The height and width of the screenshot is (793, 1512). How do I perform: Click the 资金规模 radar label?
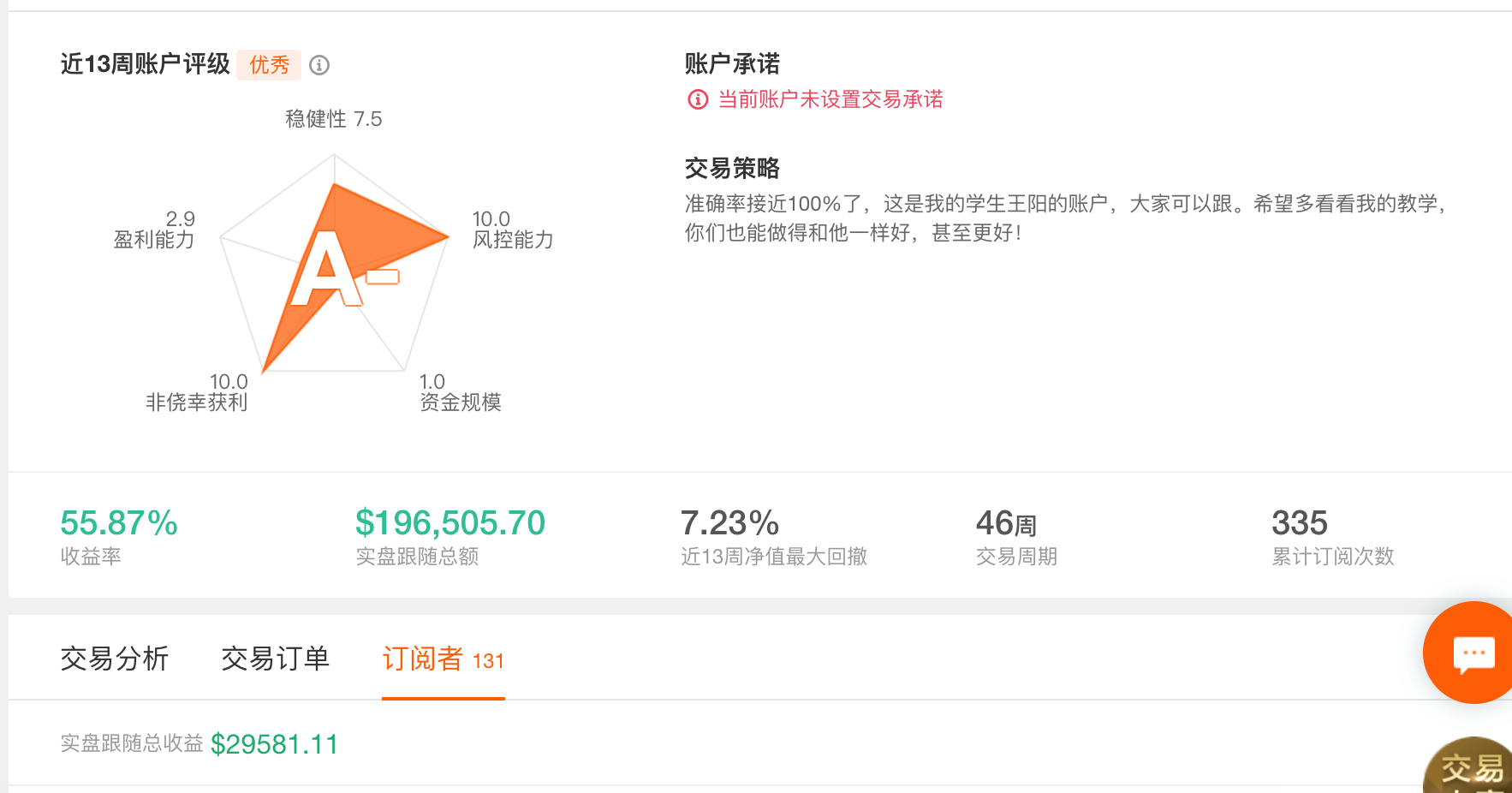point(460,402)
